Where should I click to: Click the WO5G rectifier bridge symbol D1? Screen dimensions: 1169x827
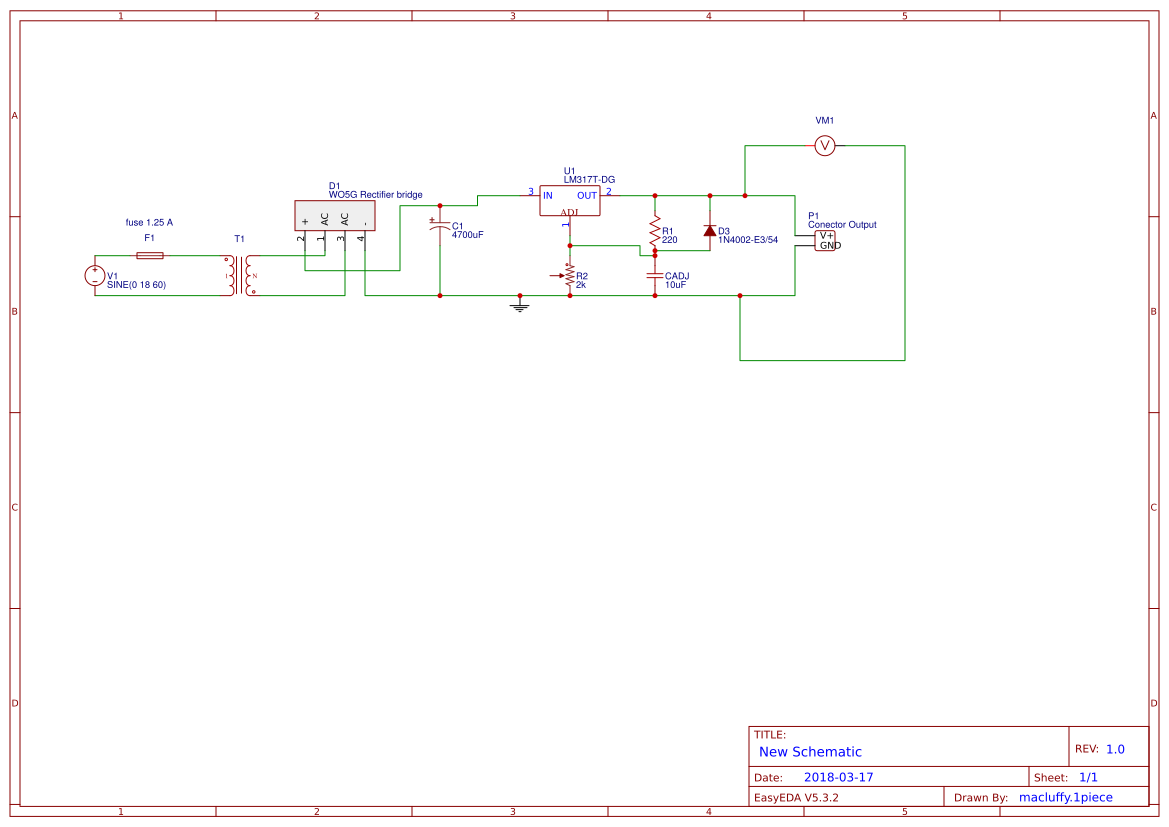coord(333,216)
